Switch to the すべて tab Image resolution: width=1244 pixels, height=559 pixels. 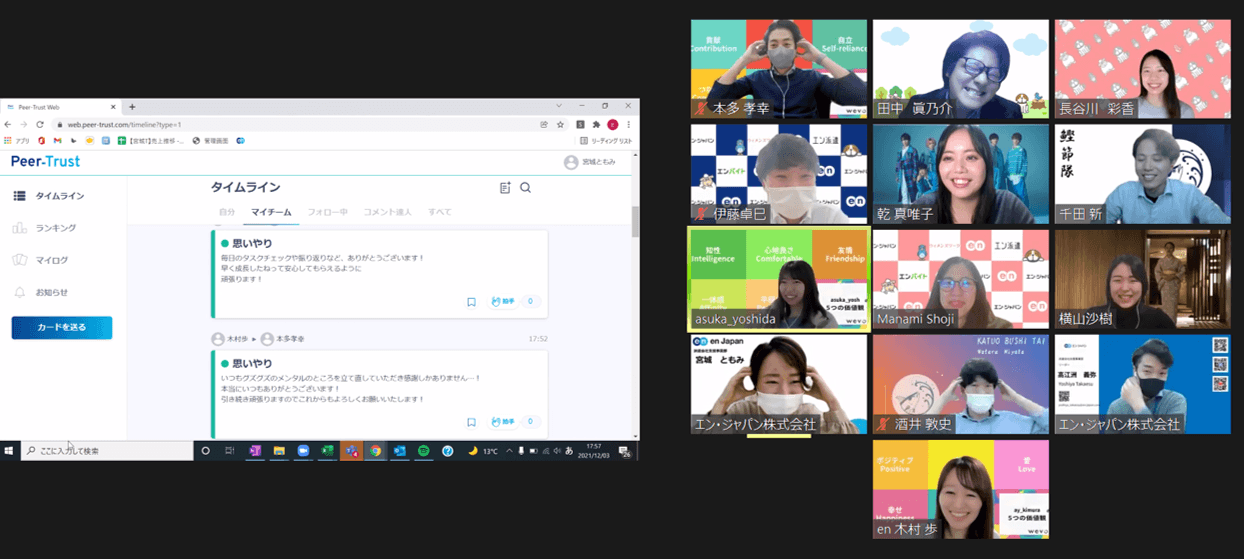pyautogui.click(x=439, y=212)
